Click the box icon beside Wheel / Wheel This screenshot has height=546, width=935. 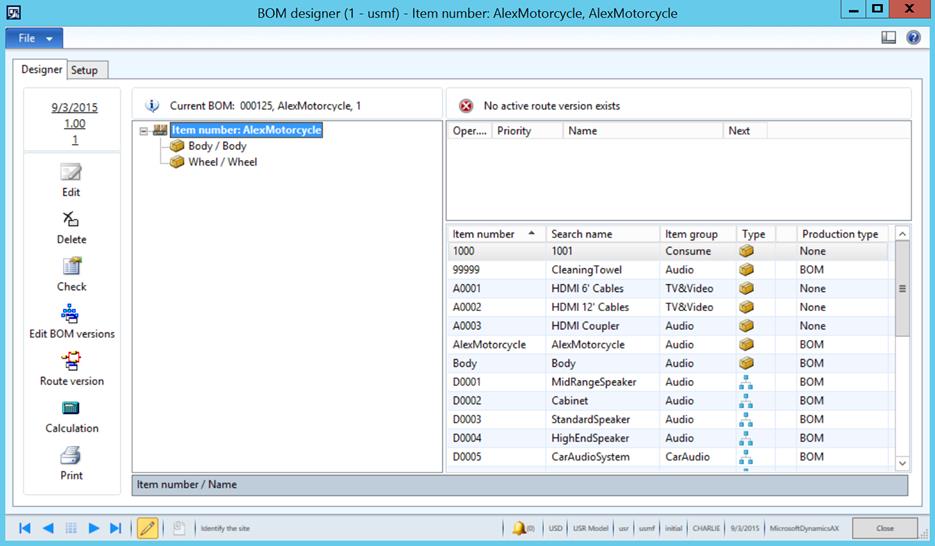point(177,162)
